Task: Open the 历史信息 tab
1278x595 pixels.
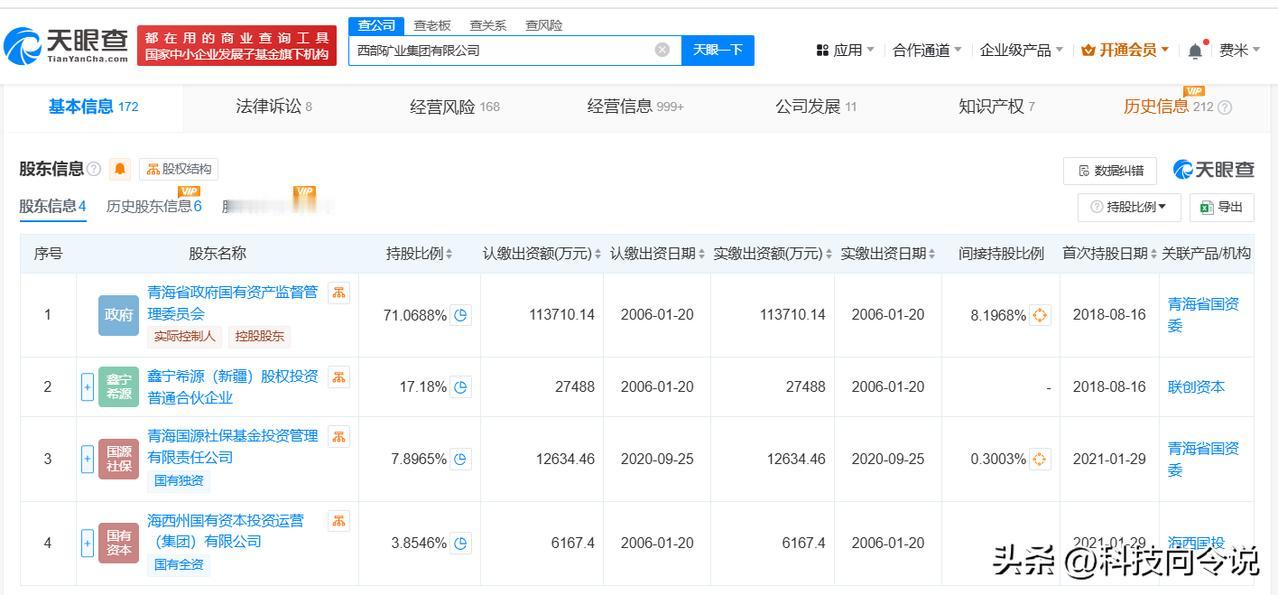Action: (1168, 107)
